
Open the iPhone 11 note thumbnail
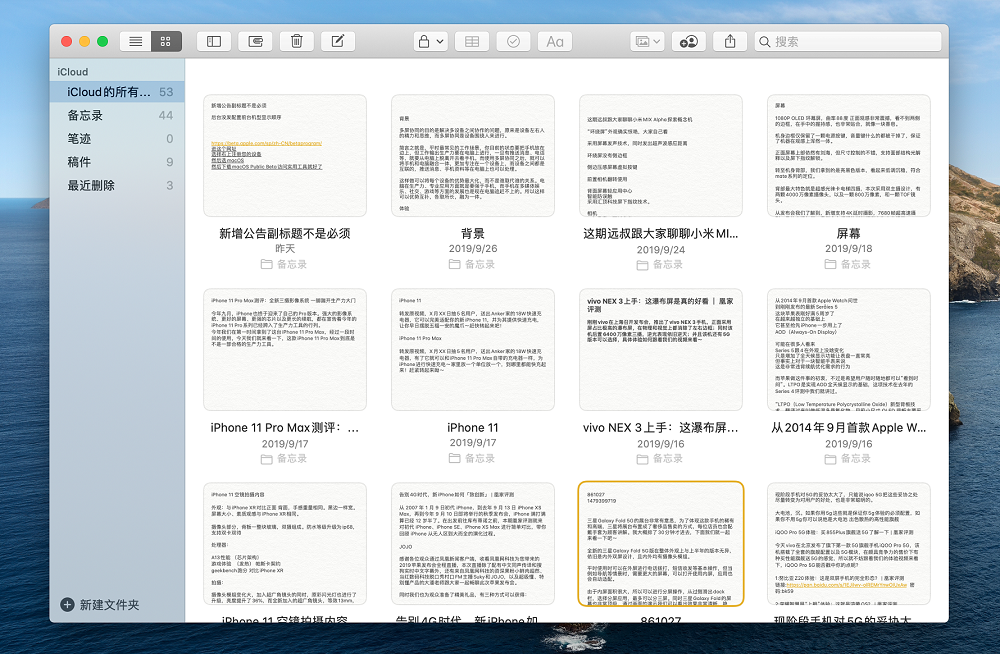pos(472,350)
